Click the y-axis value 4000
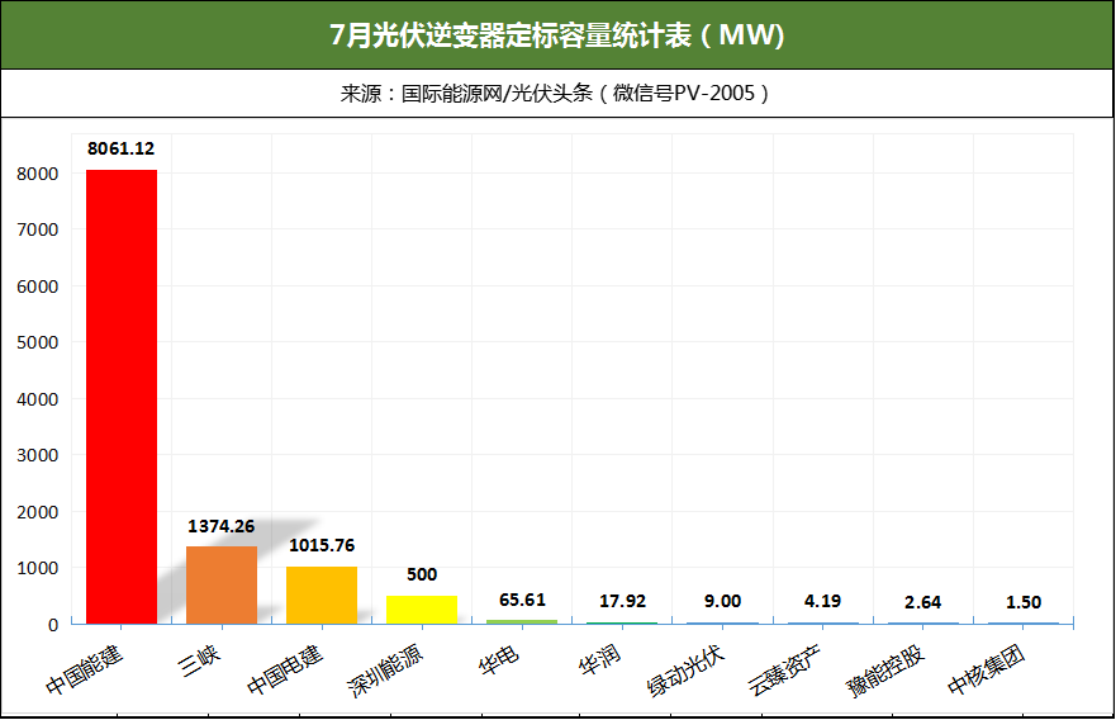This screenshot has height=720, width=1116. click(38, 399)
